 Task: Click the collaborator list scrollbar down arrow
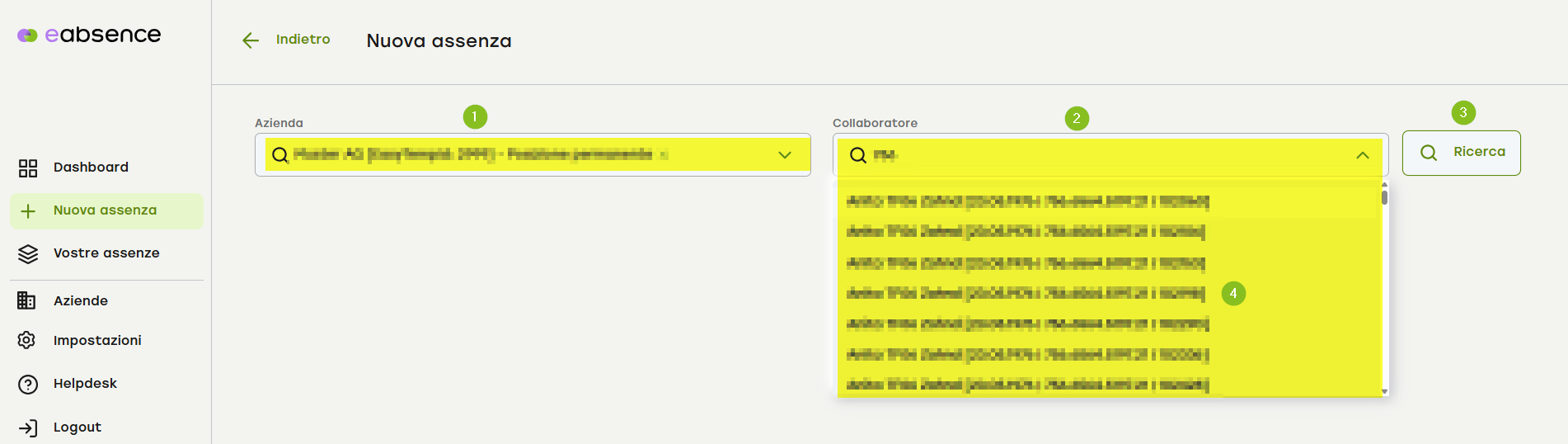point(1384,391)
